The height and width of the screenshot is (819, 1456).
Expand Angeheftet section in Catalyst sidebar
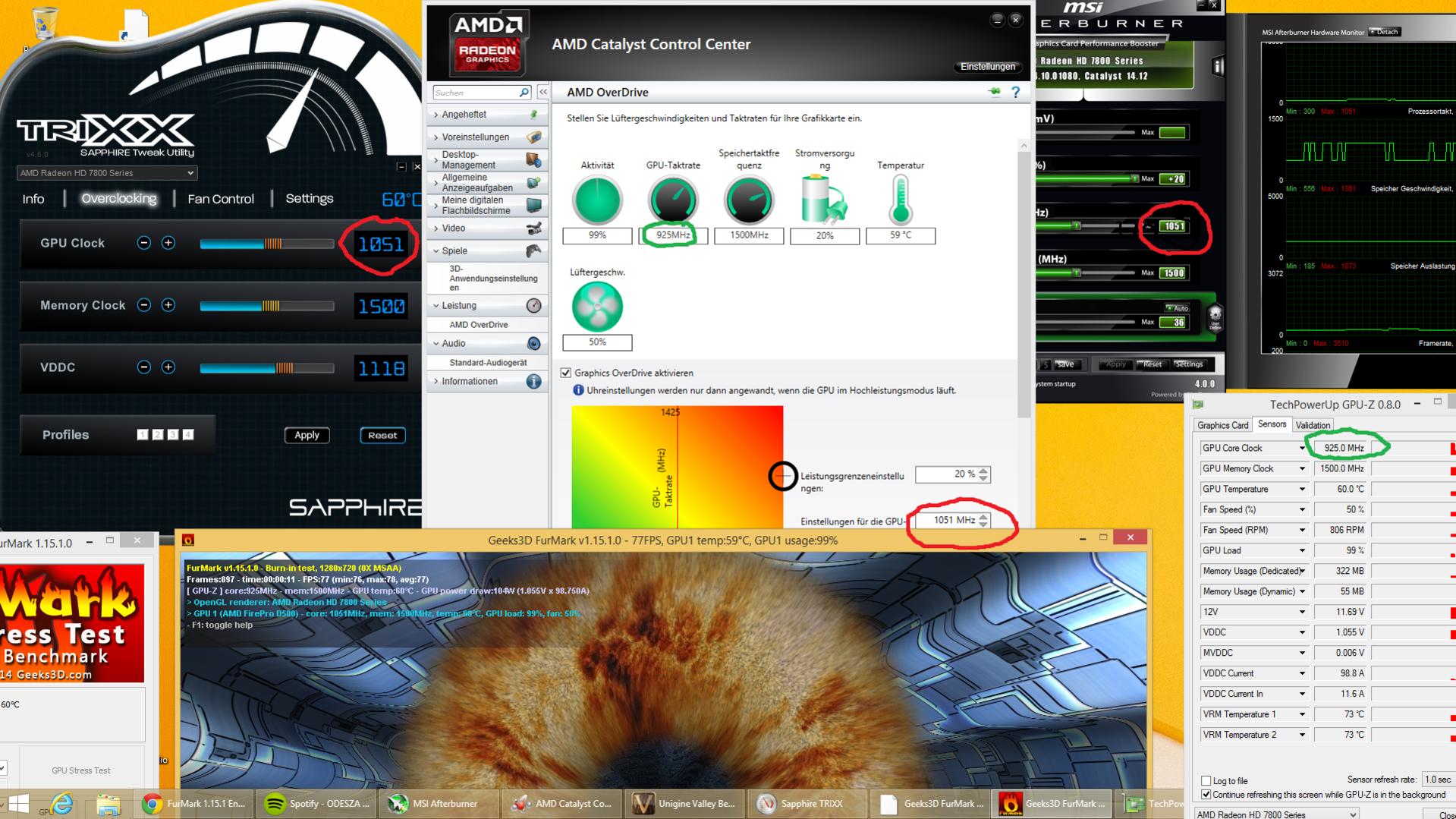pos(486,115)
